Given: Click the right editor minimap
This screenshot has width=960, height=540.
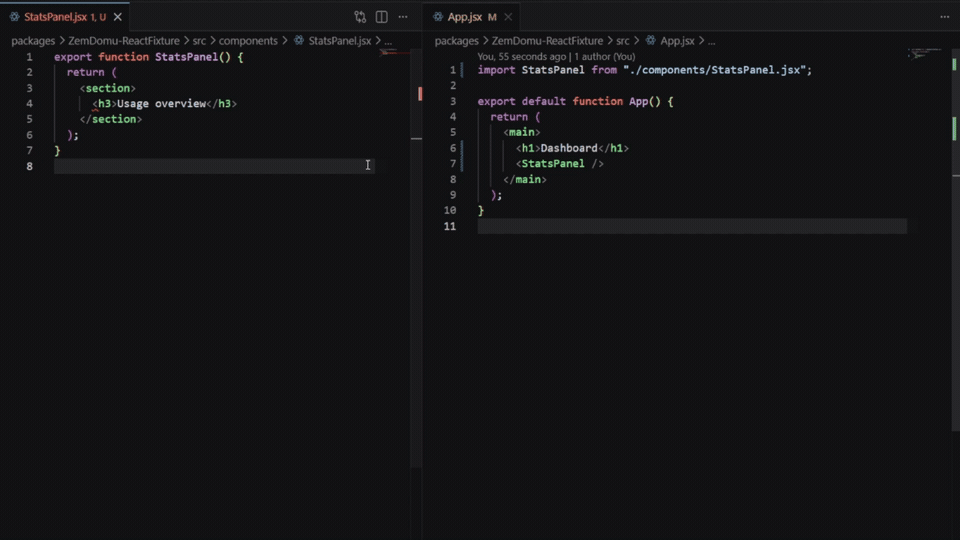Looking at the screenshot, I should tap(924, 53).
